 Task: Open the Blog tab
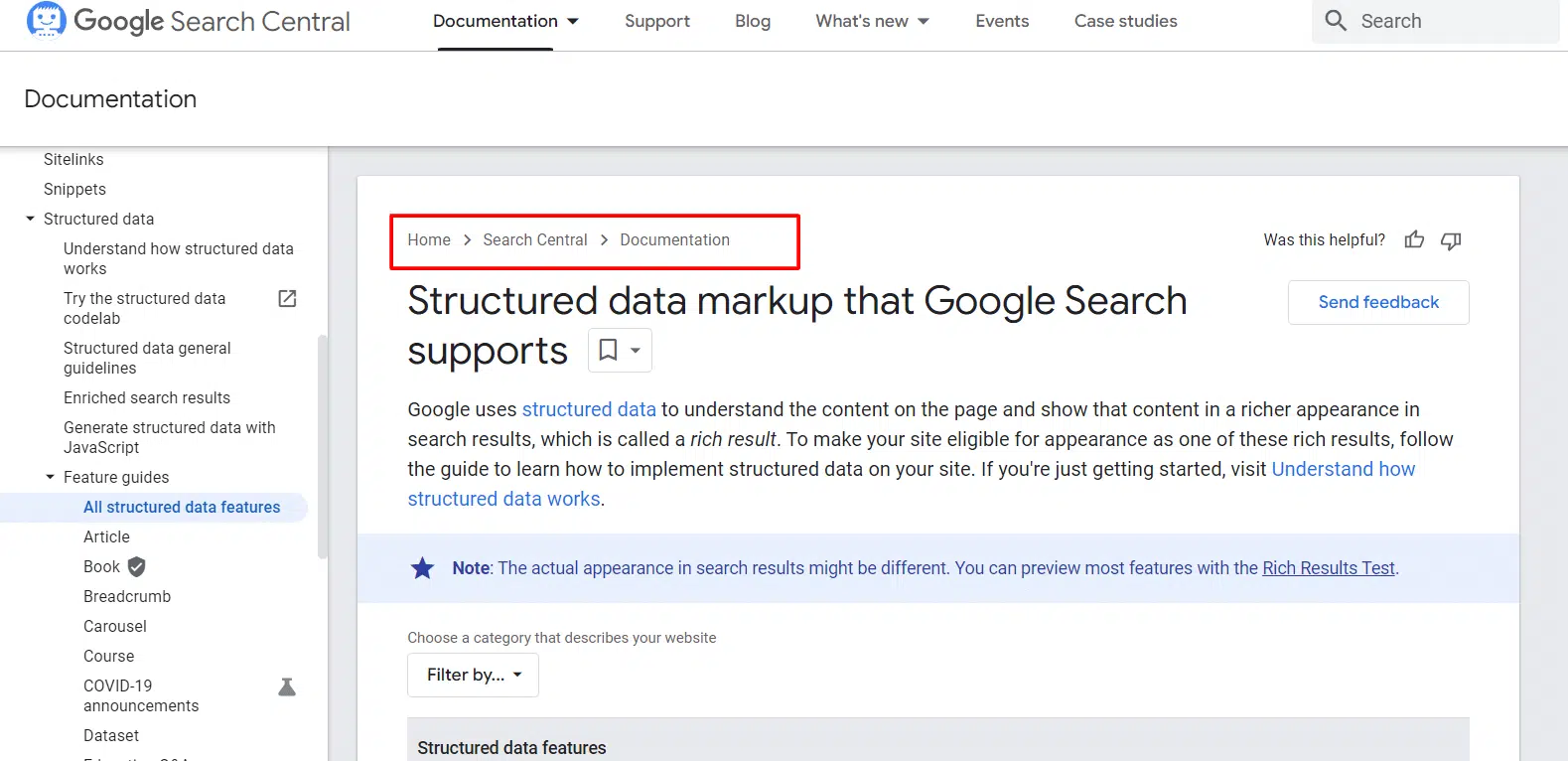click(753, 21)
